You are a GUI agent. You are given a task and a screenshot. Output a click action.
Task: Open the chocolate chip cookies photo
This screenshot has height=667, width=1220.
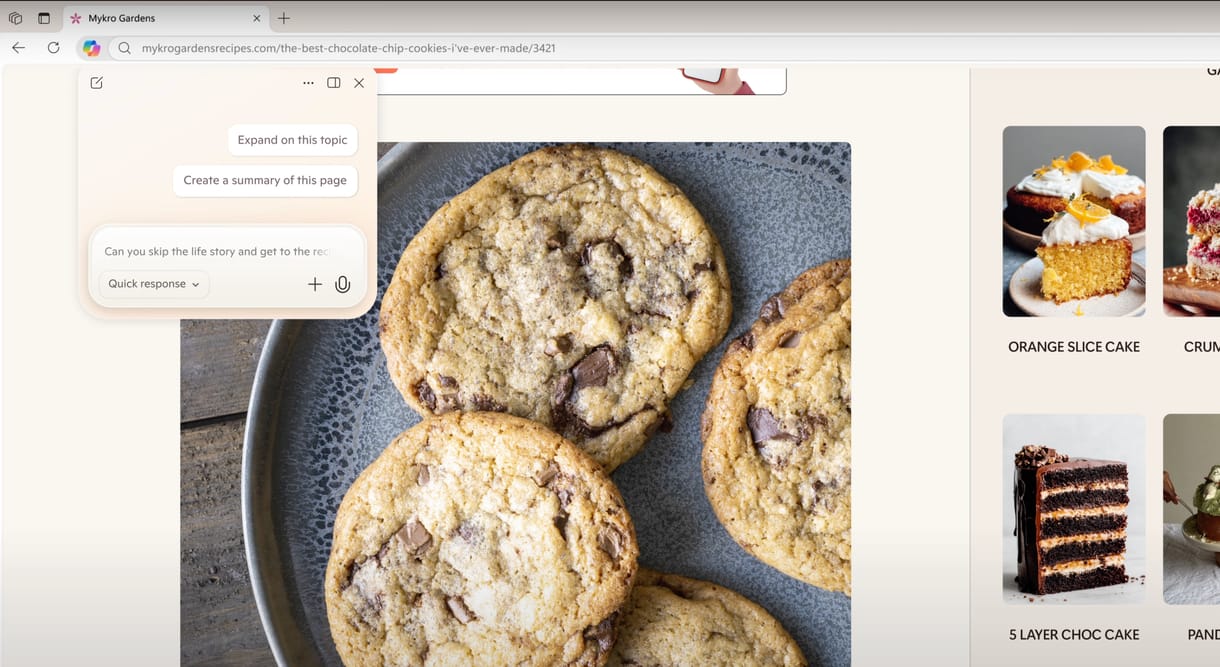[x=515, y=404]
